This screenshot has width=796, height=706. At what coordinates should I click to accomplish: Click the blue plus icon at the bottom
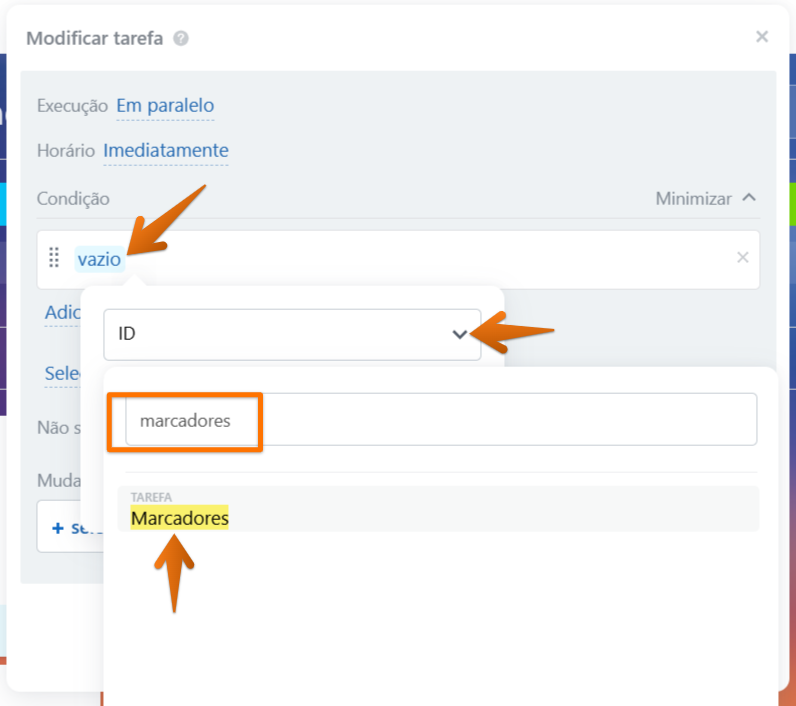click(58, 528)
